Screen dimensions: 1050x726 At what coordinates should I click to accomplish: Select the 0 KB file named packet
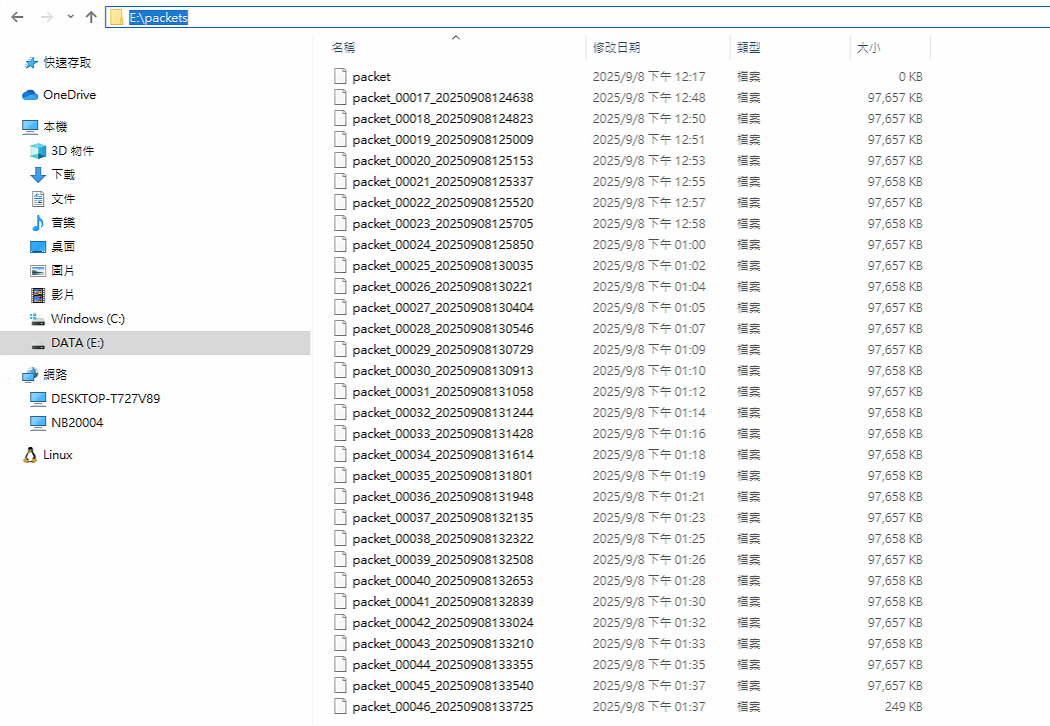tap(371, 76)
